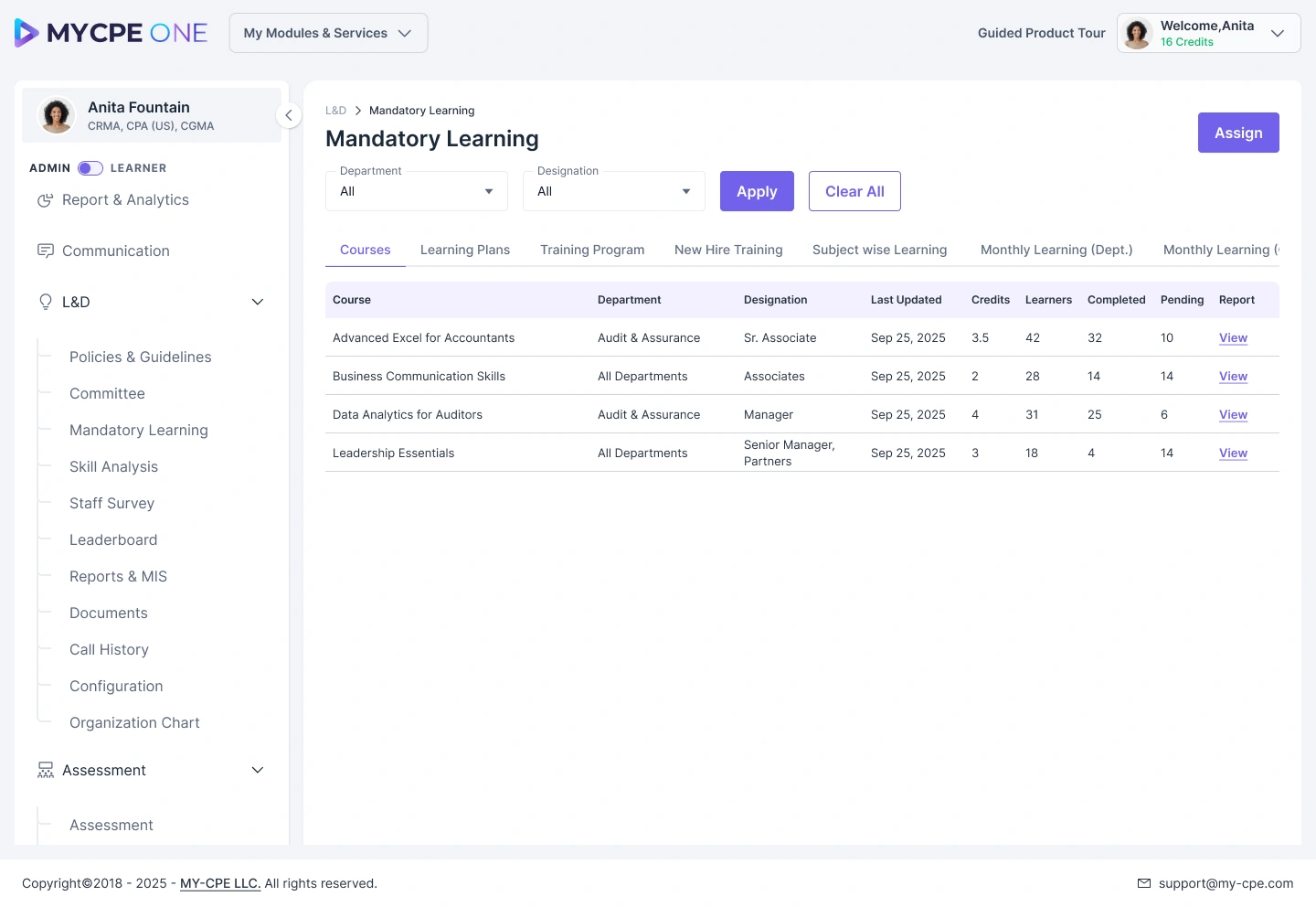The height and width of the screenshot is (907, 1316).
Task: Switch to the New Hire Training tab
Action: click(x=728, y=250)
